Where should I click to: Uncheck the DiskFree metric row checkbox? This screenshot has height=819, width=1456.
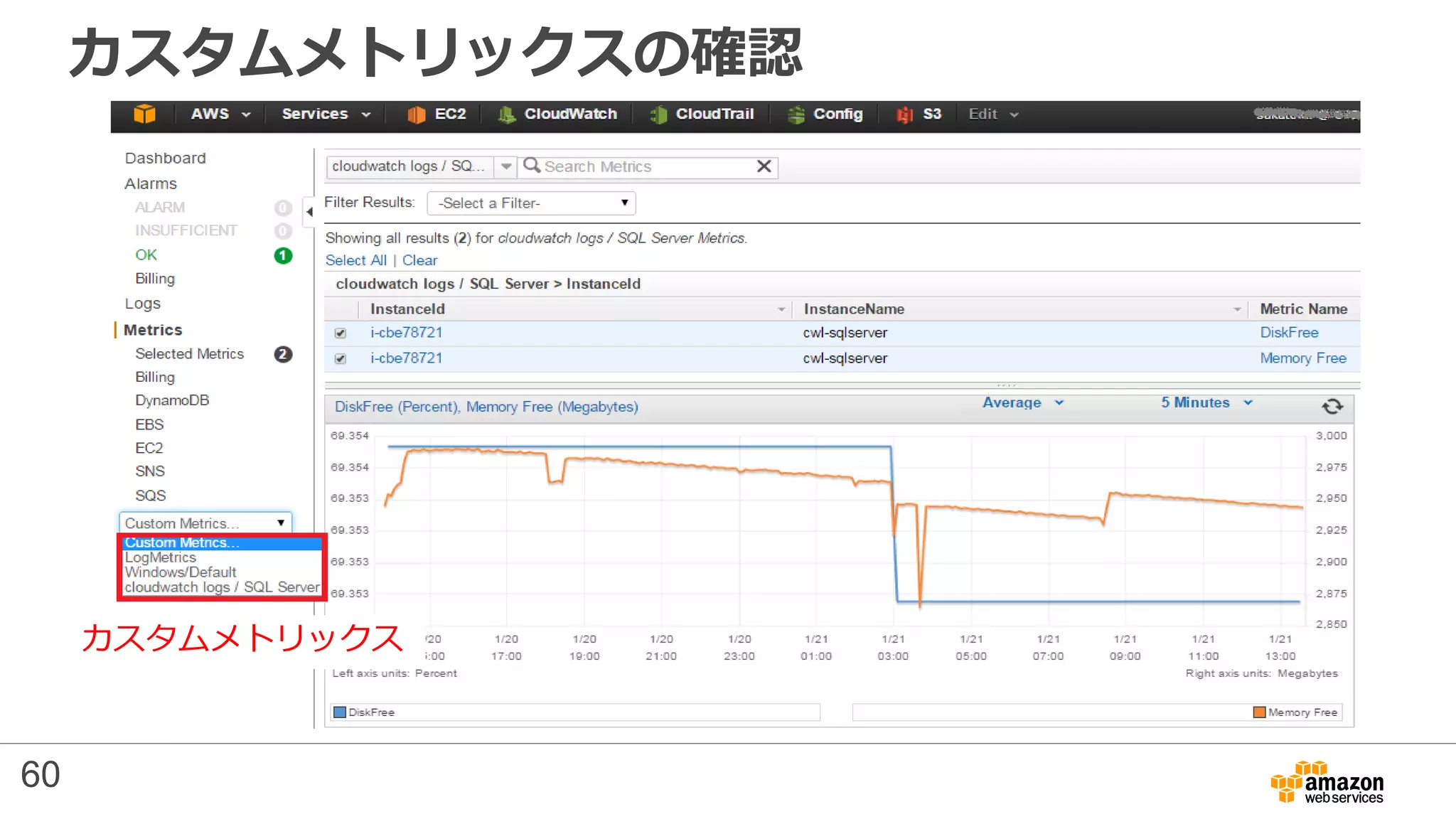click(x=341, y=333)
